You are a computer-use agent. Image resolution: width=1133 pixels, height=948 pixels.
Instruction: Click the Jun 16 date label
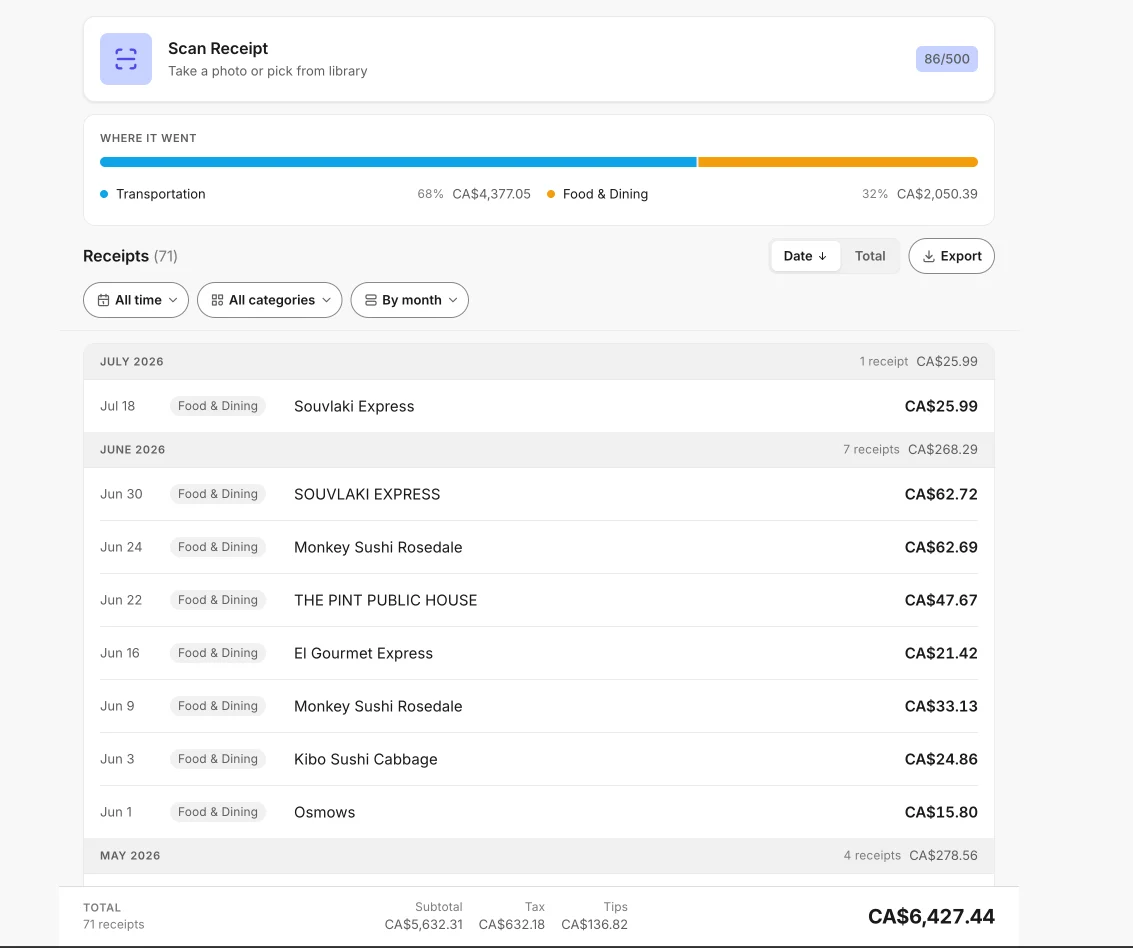[120, 653]
